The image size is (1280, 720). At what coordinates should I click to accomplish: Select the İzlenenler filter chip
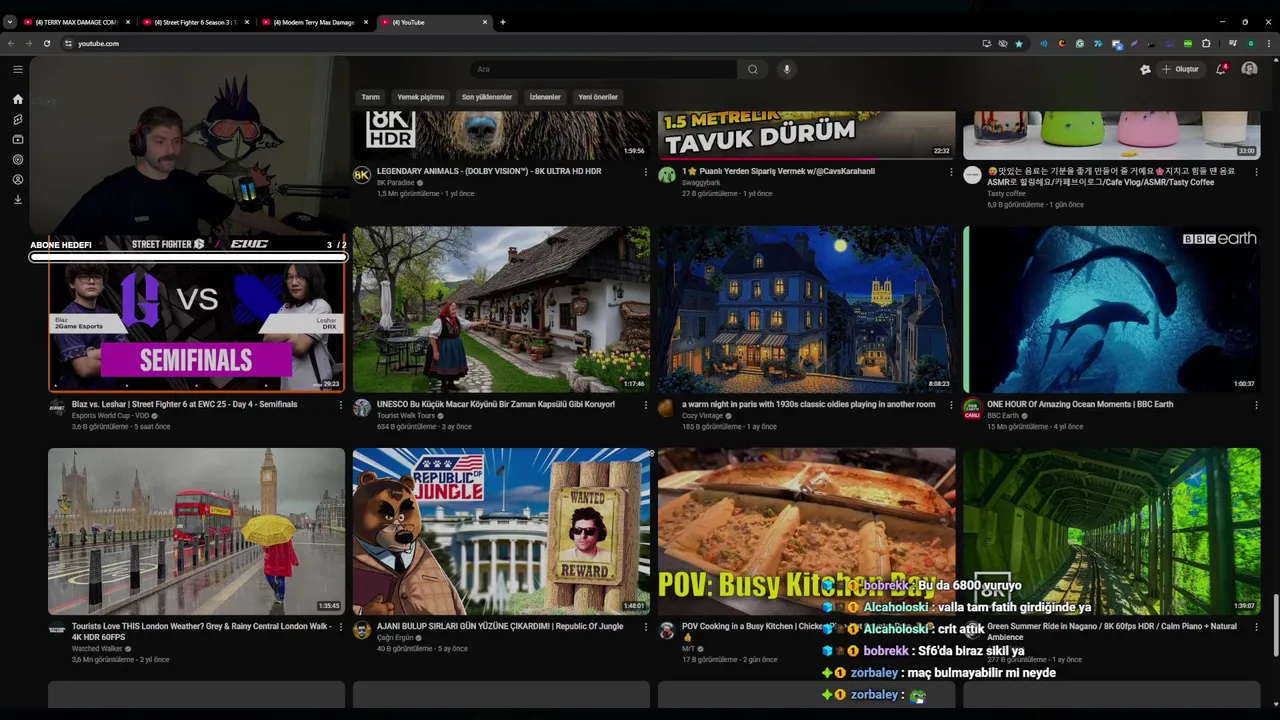click(x=545, y=97)
